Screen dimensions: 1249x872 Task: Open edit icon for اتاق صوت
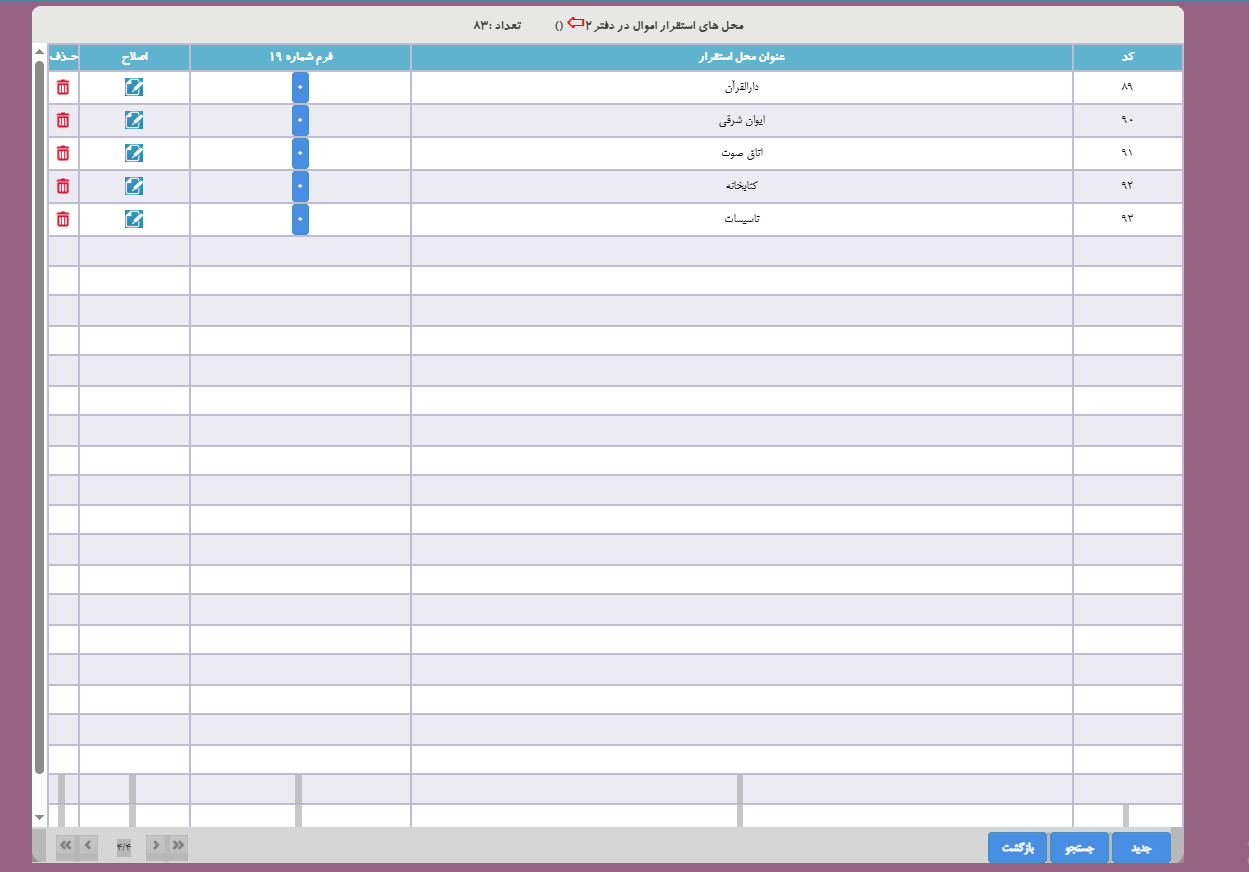(x=134, y=153)
